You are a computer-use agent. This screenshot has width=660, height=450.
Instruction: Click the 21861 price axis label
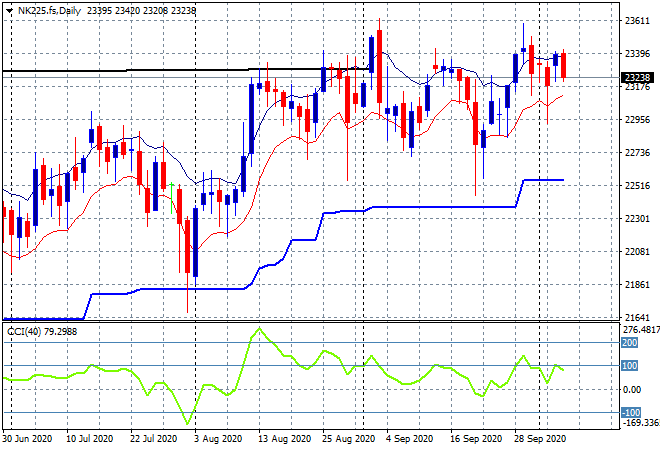pos(637,285)
